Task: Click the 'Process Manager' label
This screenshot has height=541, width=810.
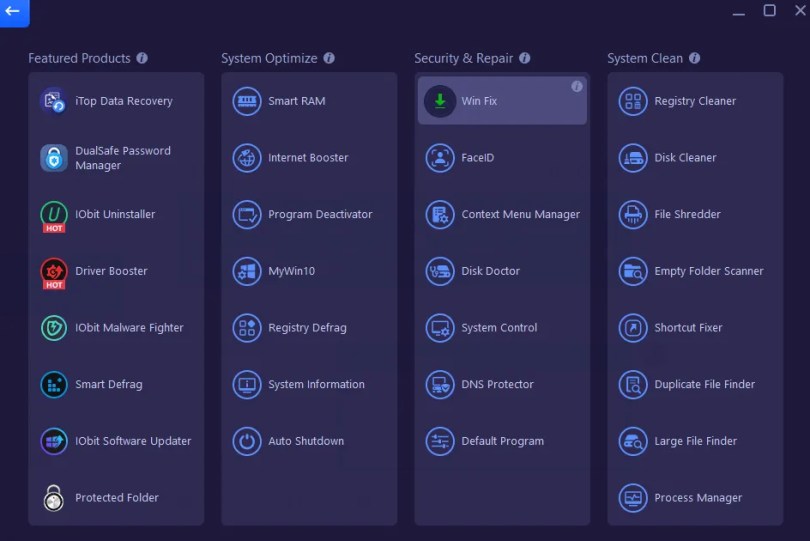Action: (698, 498)
